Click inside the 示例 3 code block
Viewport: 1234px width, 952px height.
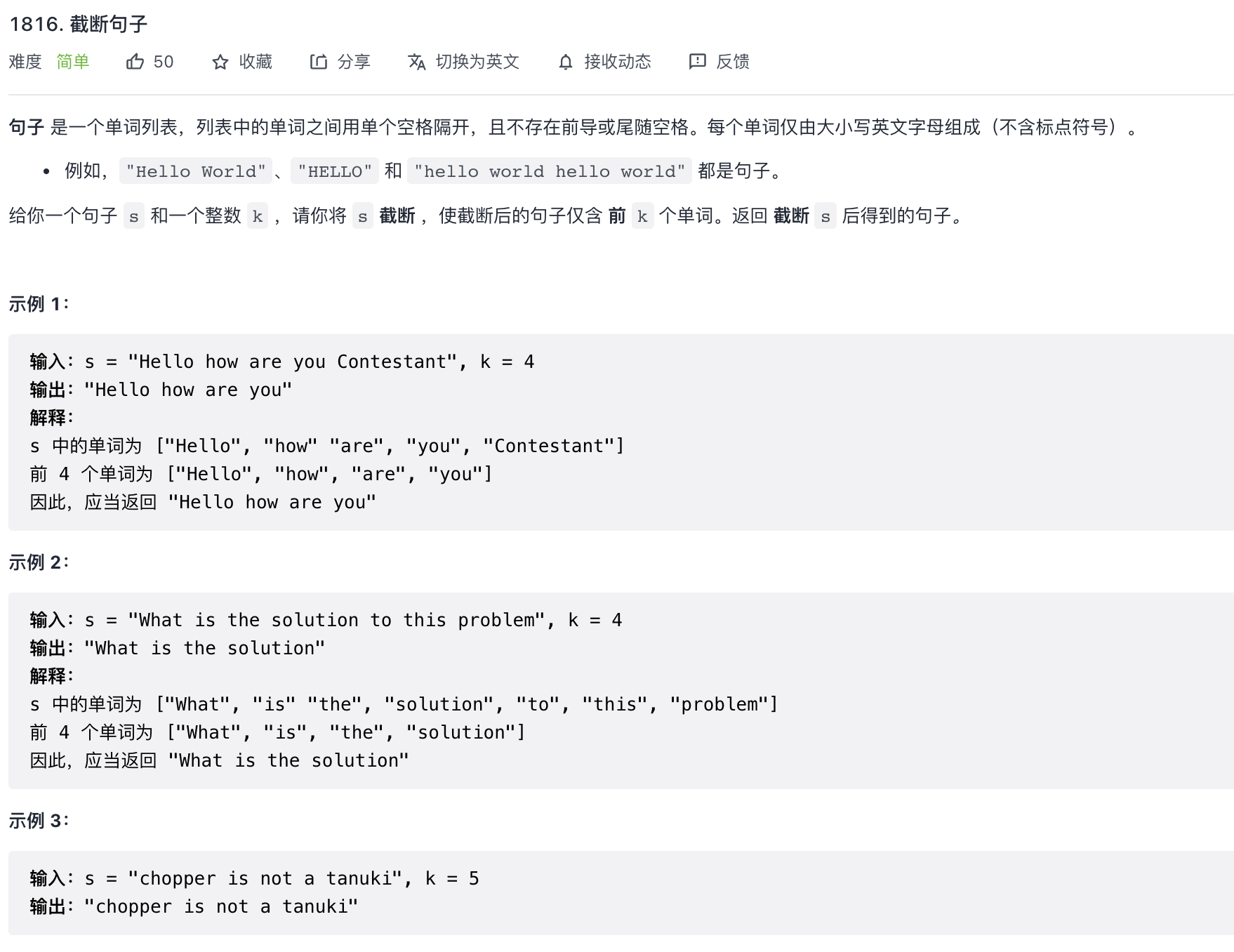click(x=621, y=892)
